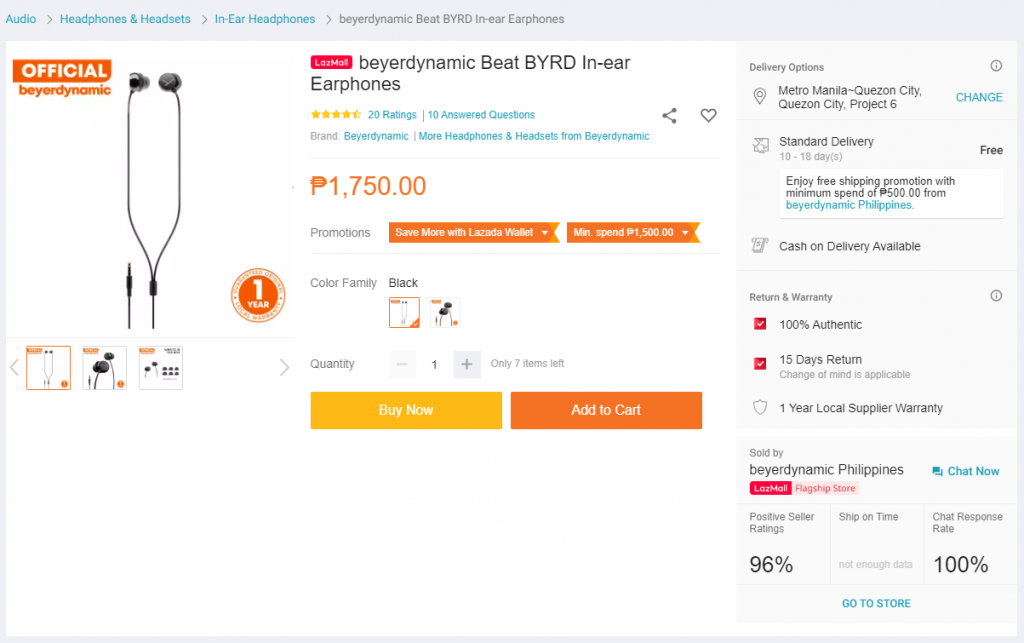Viewport: 1024px width, 643px height.
Task: Click Delivery Options info icon
Action: (996, 66)
